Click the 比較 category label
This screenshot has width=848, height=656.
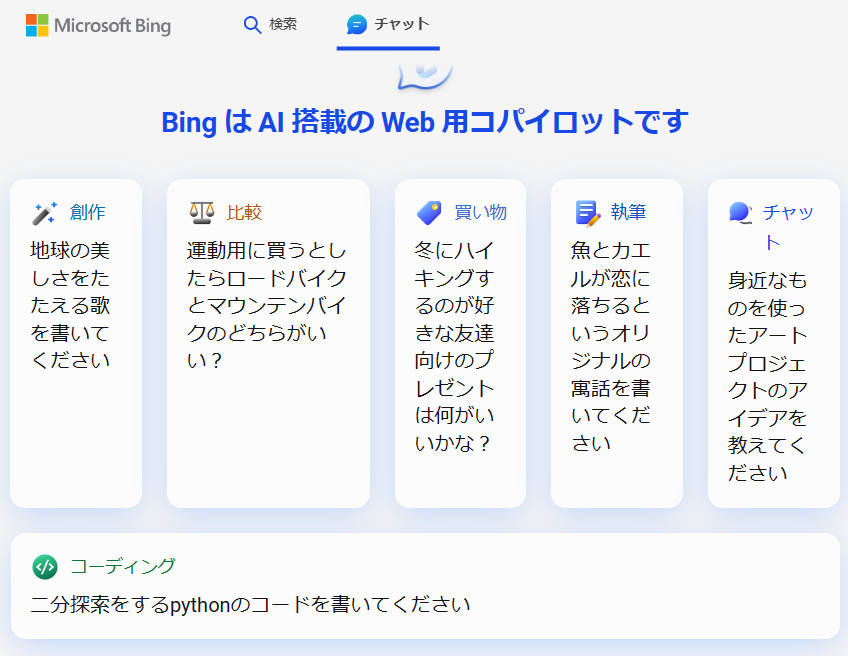point(244,213)
